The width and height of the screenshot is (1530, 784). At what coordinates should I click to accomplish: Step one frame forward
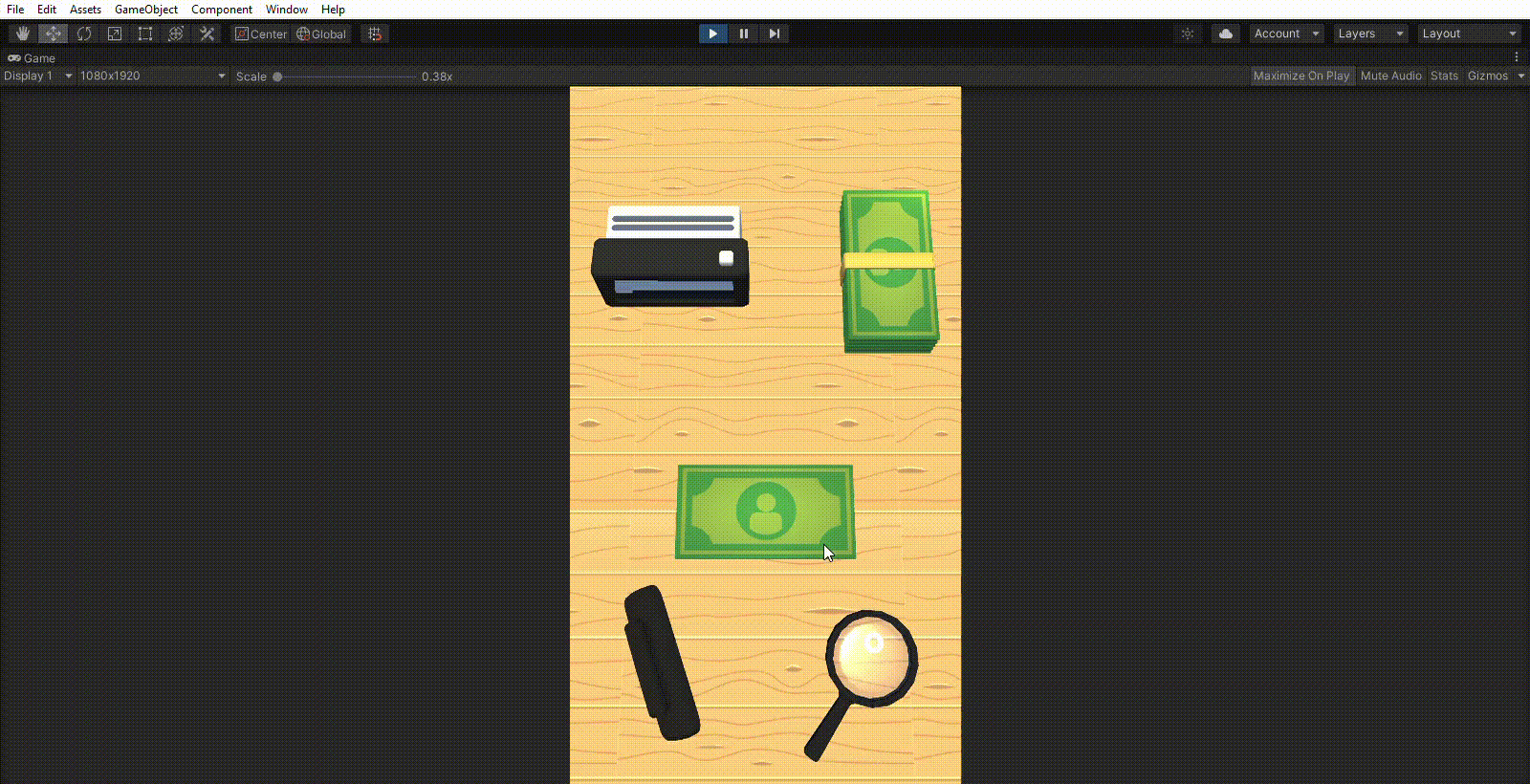click(775, 33)
